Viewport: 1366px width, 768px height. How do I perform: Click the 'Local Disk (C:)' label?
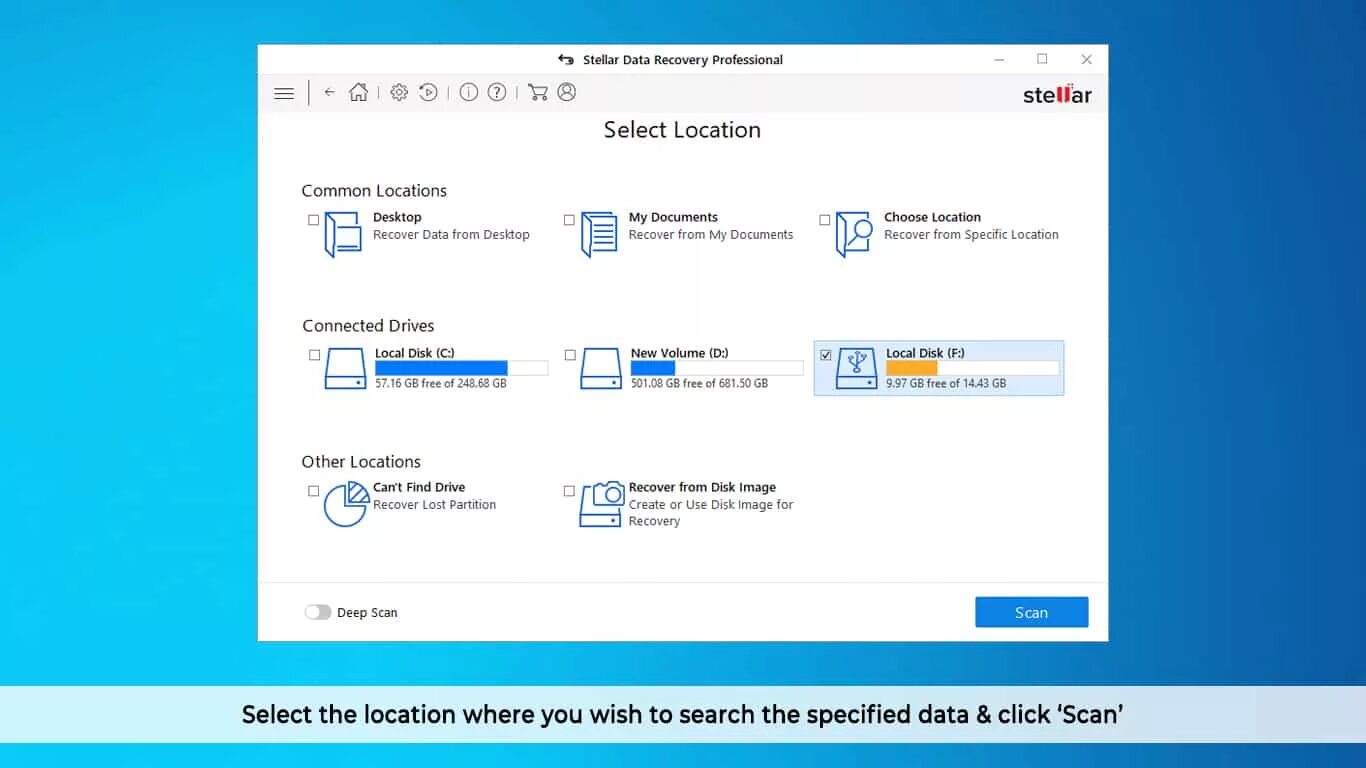[x=415, y=353]
